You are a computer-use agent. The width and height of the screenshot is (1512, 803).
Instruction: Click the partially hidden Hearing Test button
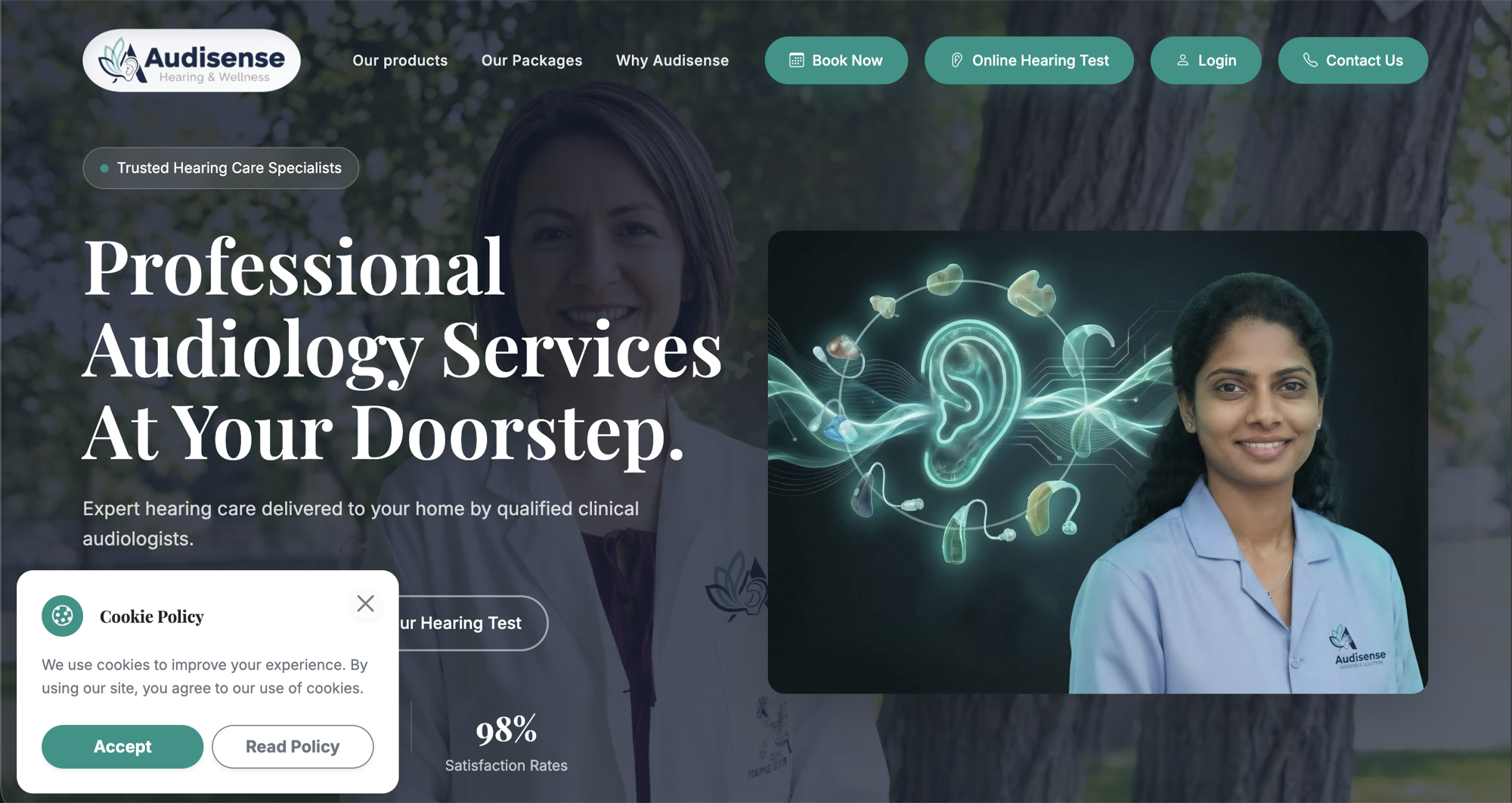click(x=472, y=623)
